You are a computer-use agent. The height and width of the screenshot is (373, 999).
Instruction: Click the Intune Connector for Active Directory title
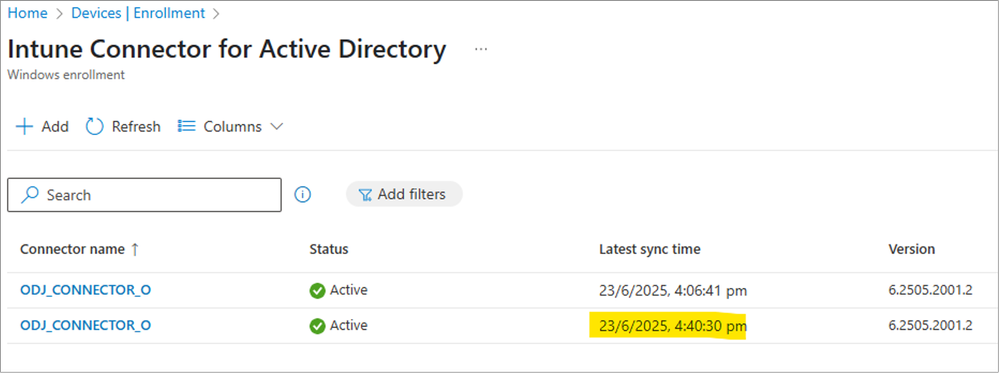(x=226, y=50)
